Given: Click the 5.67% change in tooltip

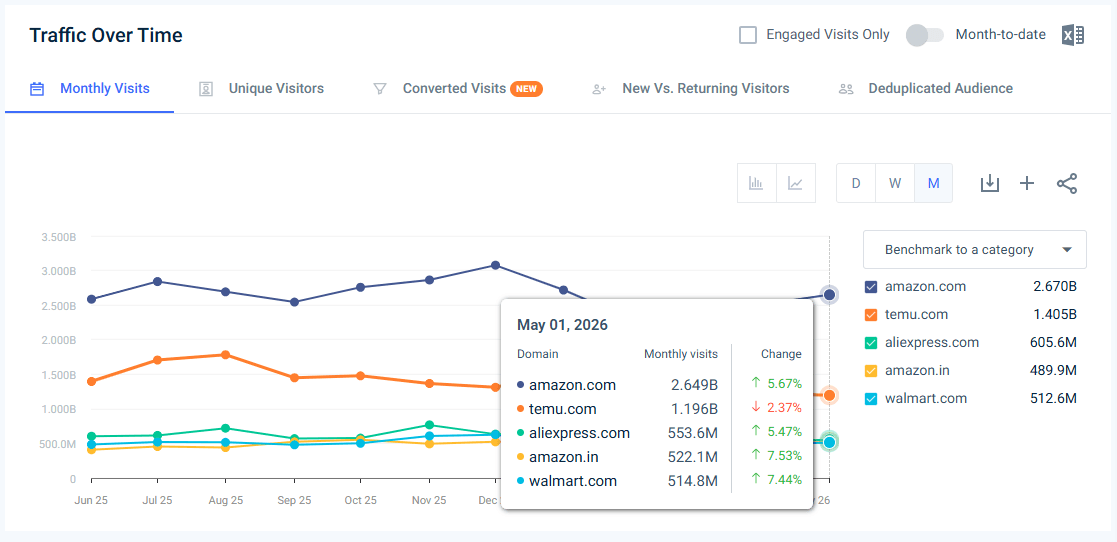Looking at the screenshot, I should (783, 384).
